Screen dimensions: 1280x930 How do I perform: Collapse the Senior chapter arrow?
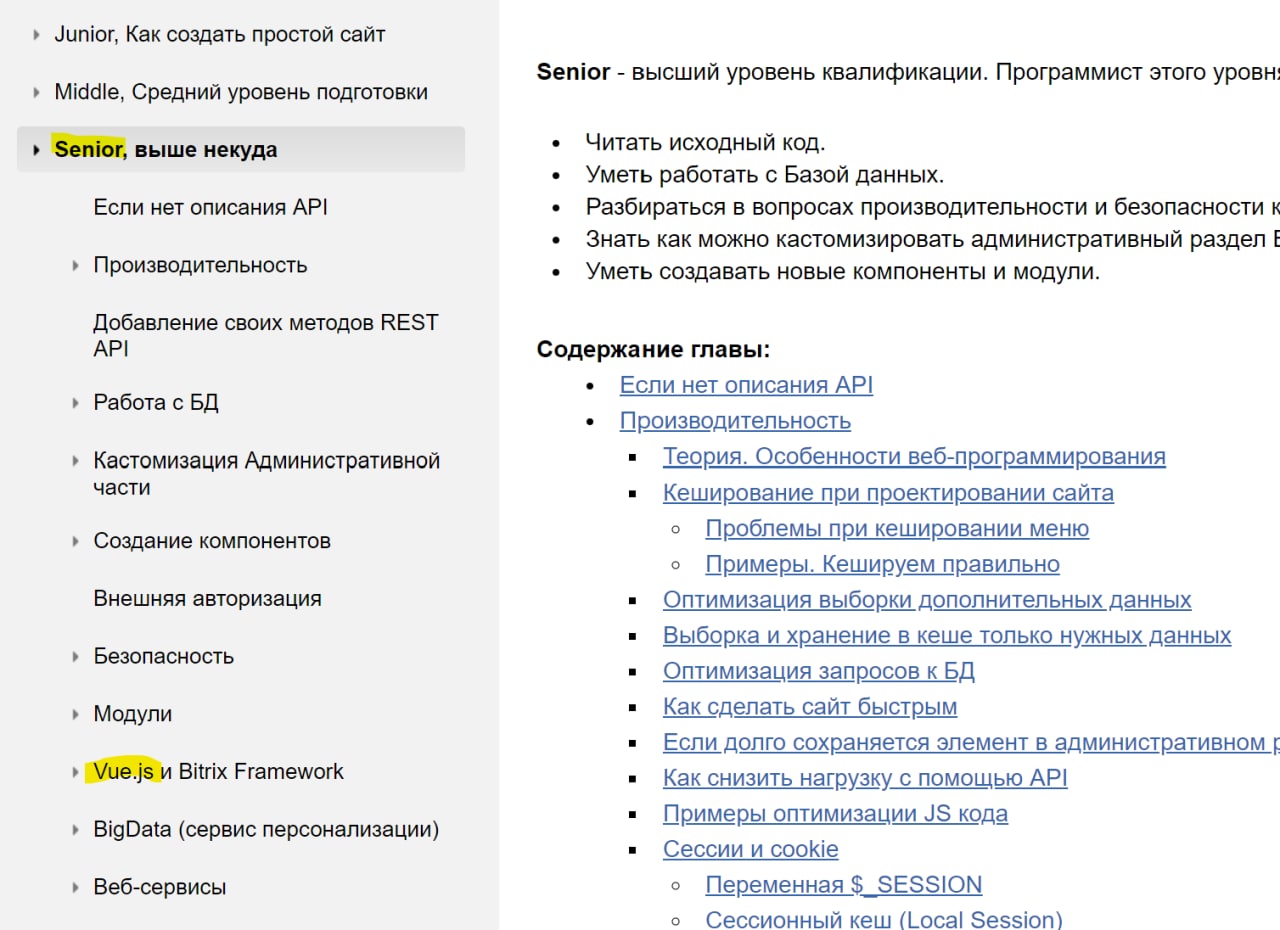click(x=37, y=150)
